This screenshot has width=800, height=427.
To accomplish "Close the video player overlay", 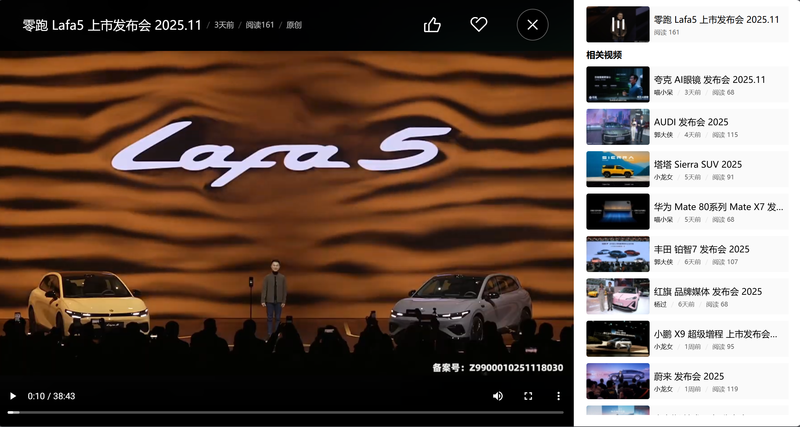I will pyautogui.click(x=532, y=24).
